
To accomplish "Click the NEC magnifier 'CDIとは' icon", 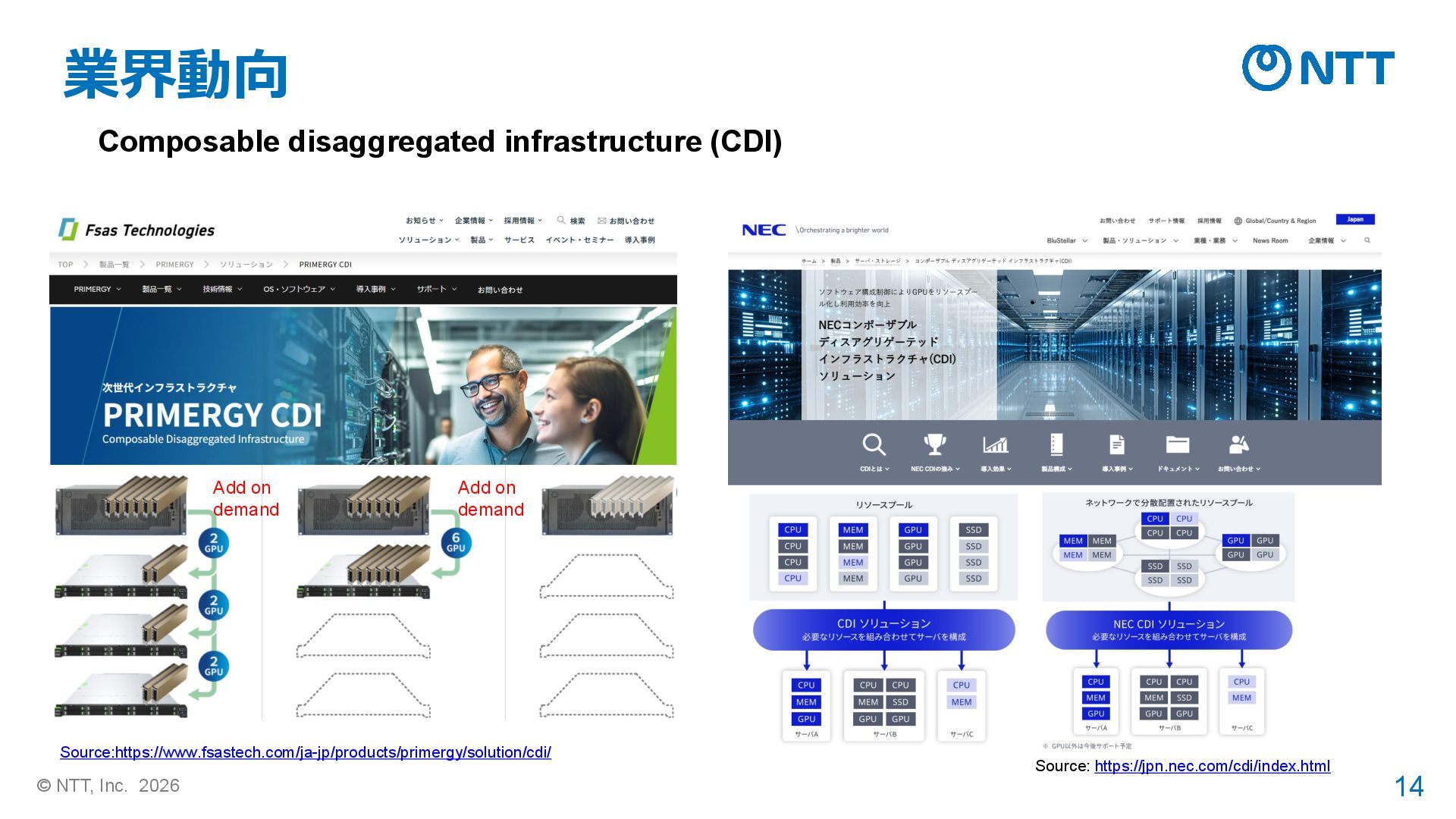I will (x=874, y=445).
